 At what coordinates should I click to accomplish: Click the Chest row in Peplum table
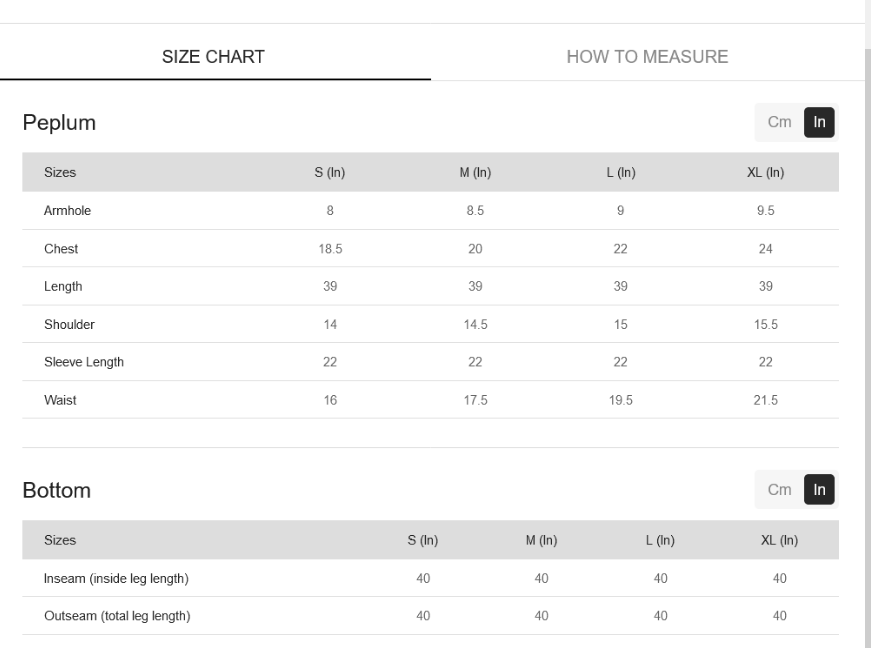tap(431, 249)
